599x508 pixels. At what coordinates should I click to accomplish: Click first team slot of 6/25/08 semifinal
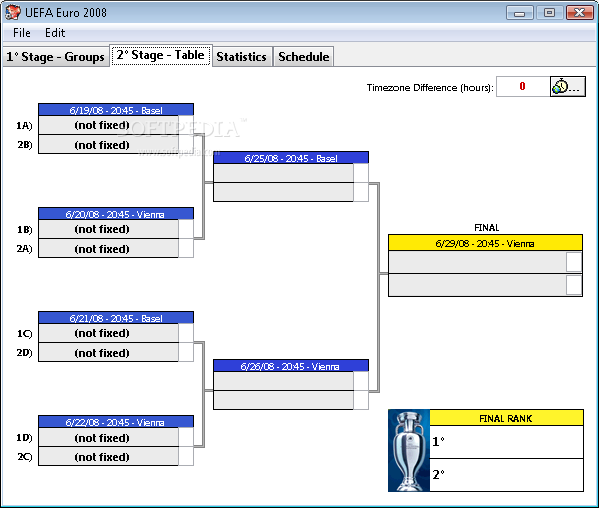283,173
